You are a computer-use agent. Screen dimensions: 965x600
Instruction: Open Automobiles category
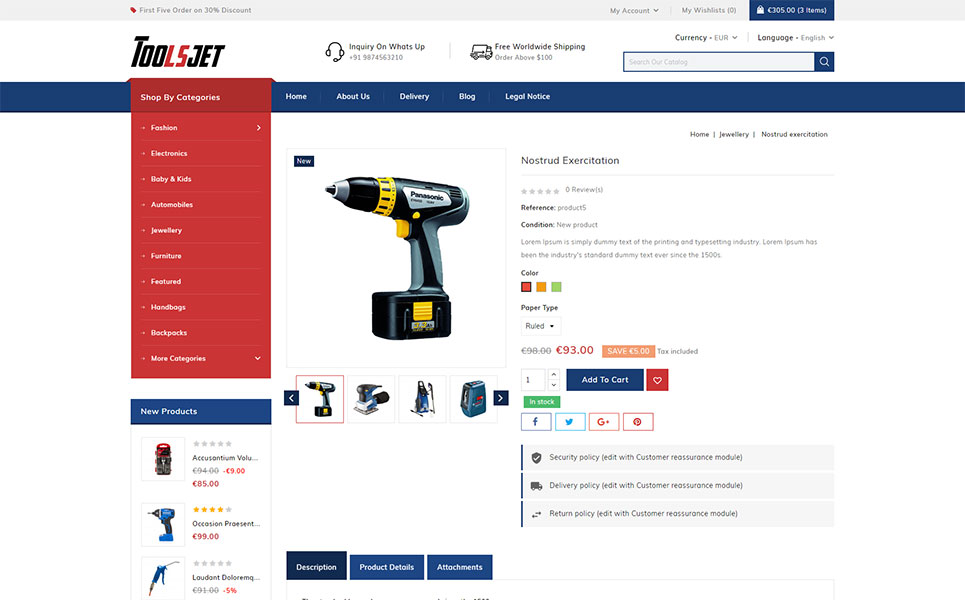172,205
